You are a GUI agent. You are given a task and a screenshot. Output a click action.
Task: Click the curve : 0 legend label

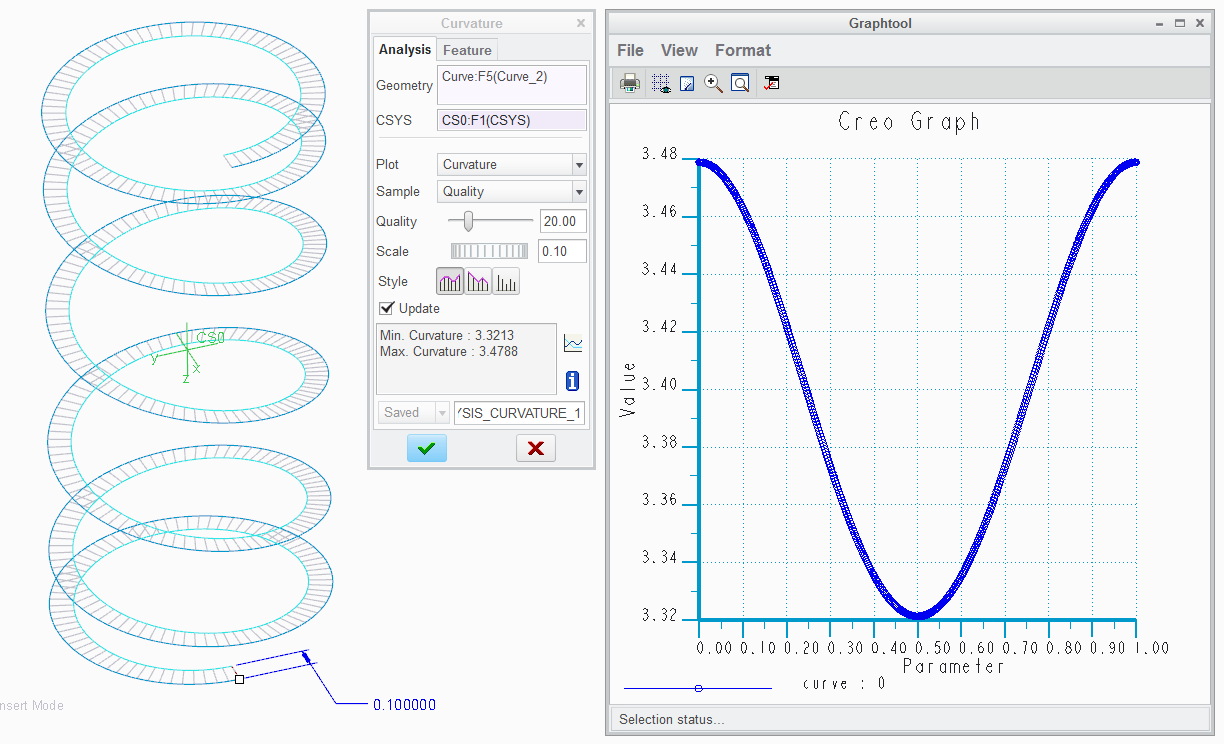(x=844, y=684)
